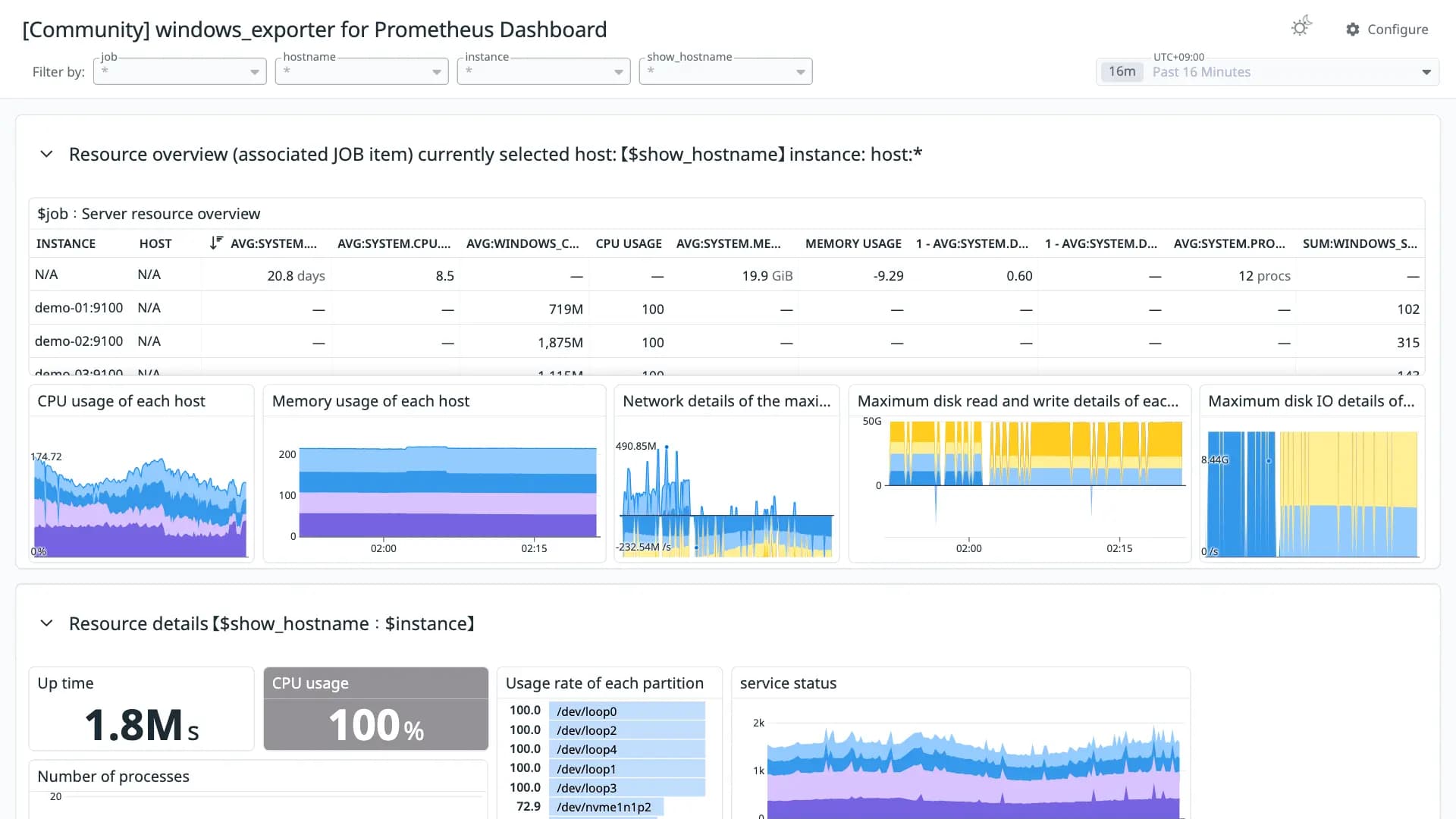Sort by AVG:WINDOWS_C column header
The image size is (1456, 819).
point(522,243)
